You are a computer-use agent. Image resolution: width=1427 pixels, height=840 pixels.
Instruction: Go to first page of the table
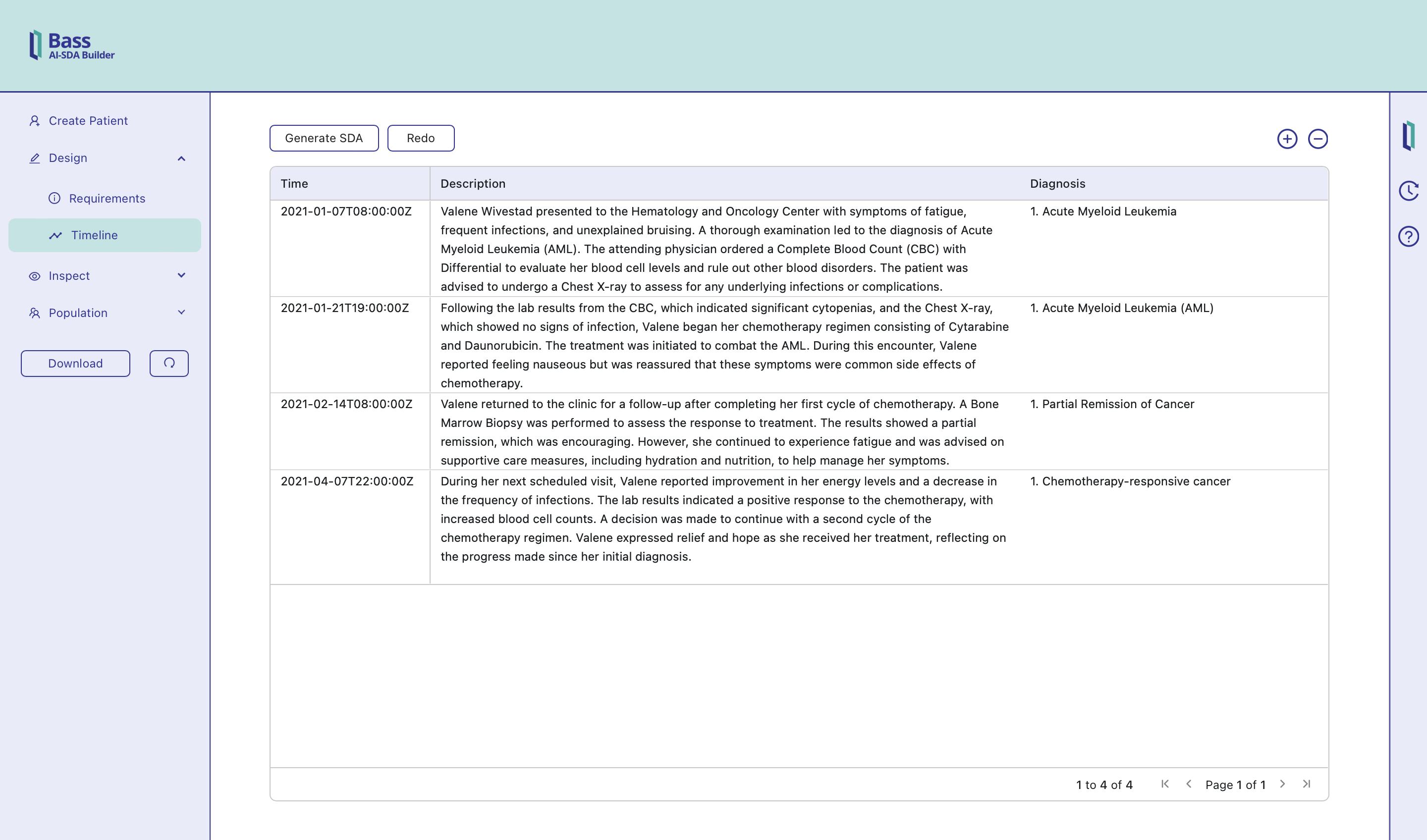point(1165,784)
